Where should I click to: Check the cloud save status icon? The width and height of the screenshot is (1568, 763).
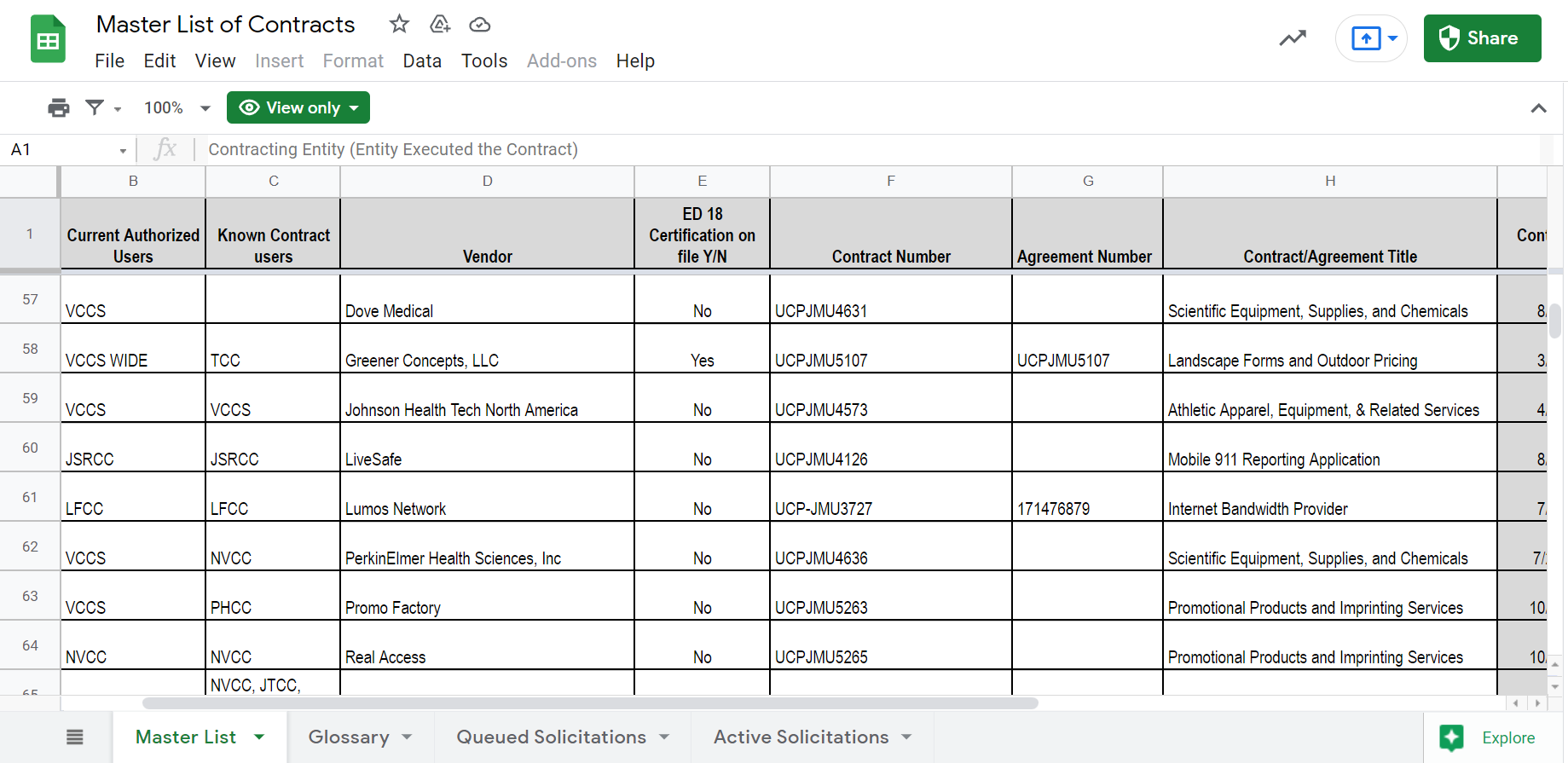point(480,25)
